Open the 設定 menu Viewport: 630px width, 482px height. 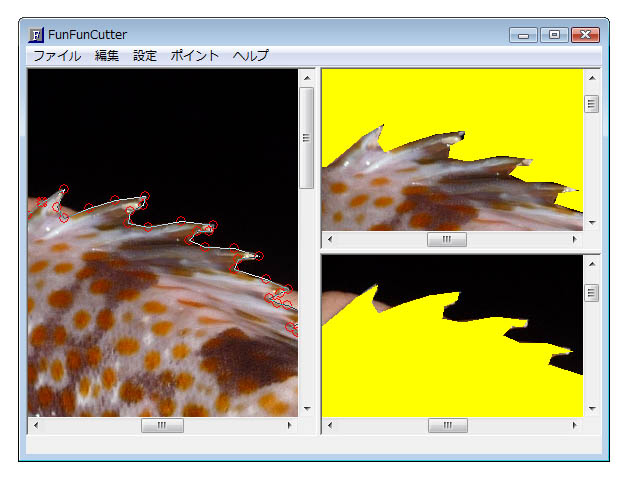click(145, 55)
